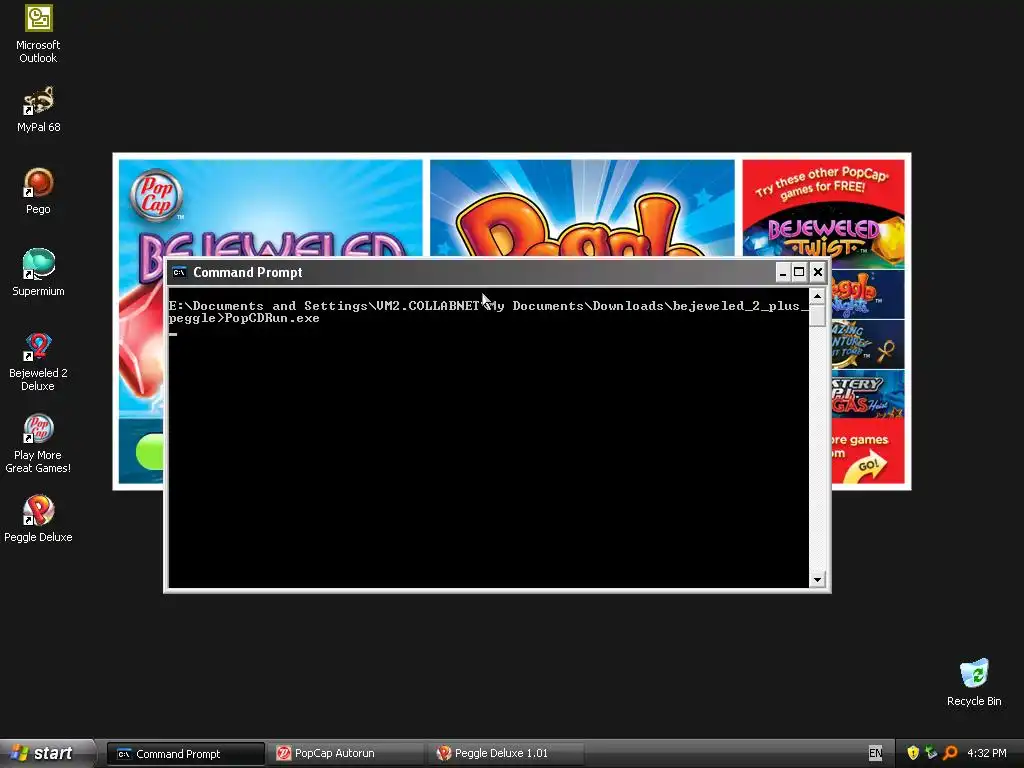
Task: Click Command Prompt scrollbar up arrow
Action: tap(817, 296)
